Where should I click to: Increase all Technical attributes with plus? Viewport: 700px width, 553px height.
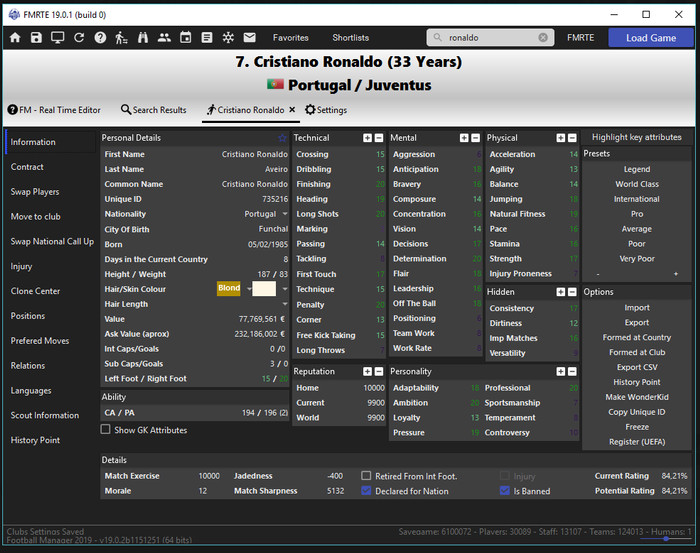(367, 138)
